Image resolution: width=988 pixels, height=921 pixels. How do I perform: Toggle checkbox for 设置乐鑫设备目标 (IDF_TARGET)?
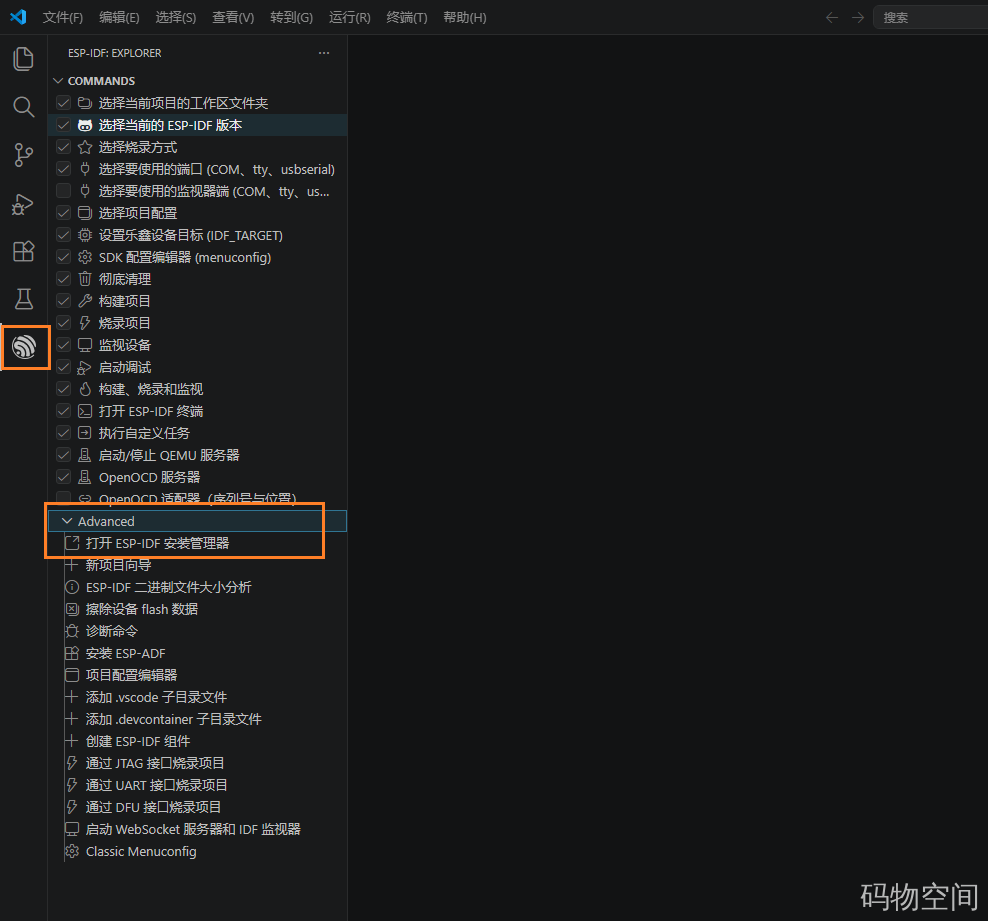(x=64, y=235)
